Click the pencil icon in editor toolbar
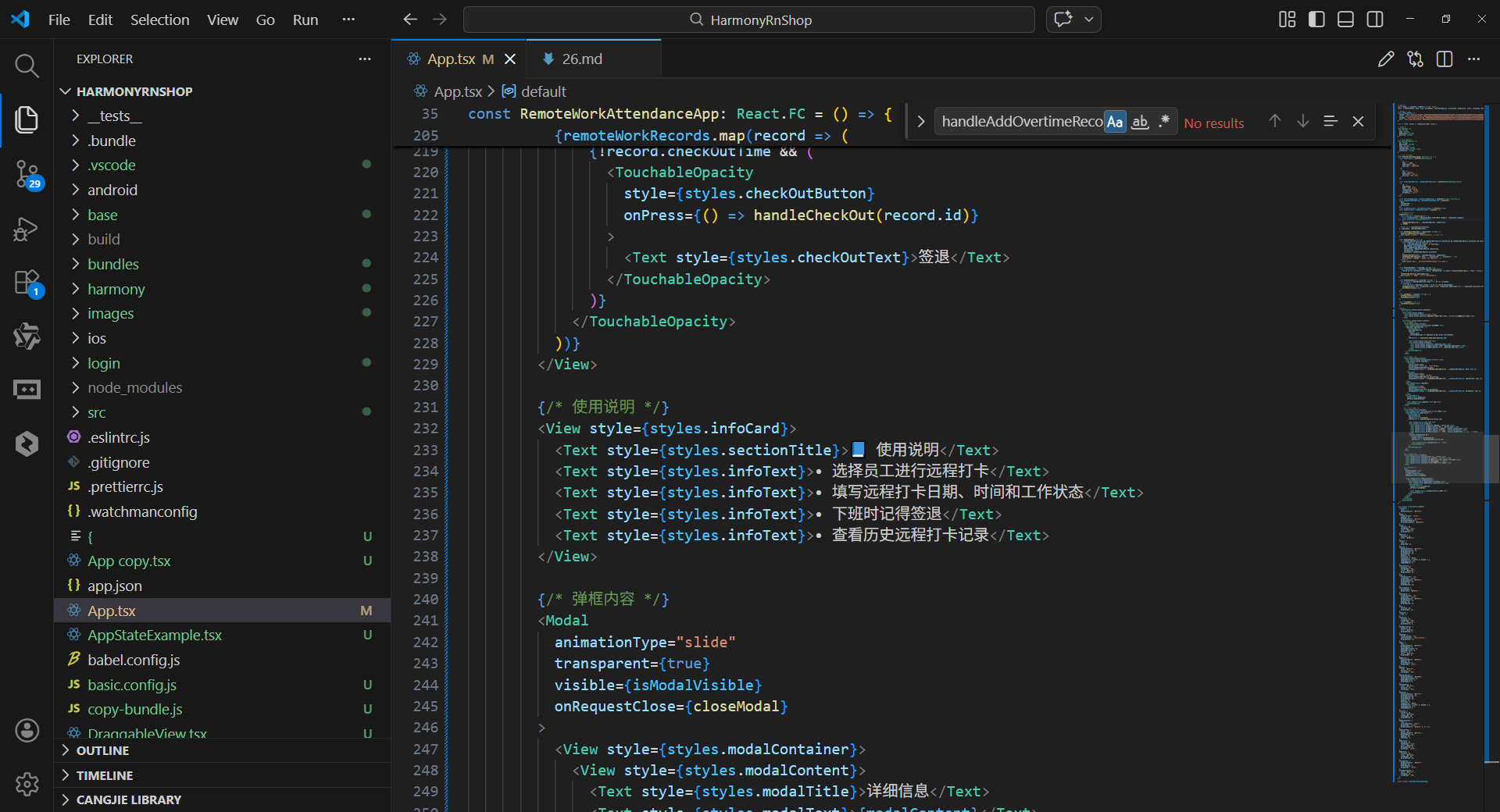This screenshot has width=1500, height=812. tap(1386, 59)
